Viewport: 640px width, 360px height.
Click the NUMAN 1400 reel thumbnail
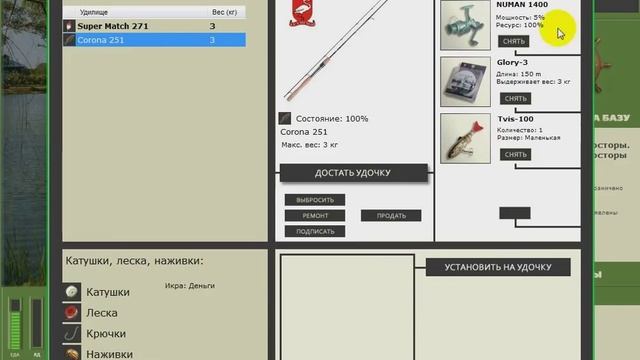(x=465, y=25)
